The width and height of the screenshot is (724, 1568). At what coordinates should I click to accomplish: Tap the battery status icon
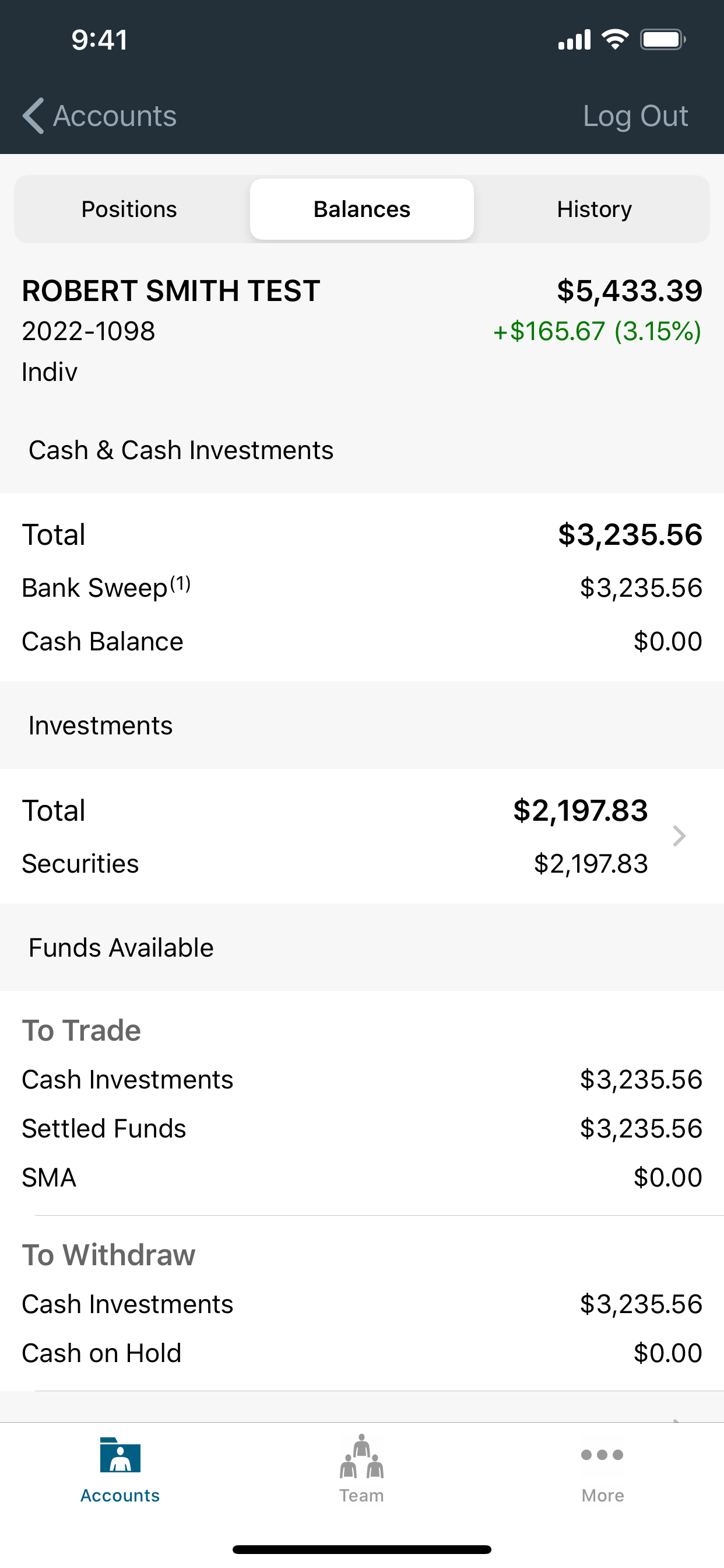click(663, 40)
